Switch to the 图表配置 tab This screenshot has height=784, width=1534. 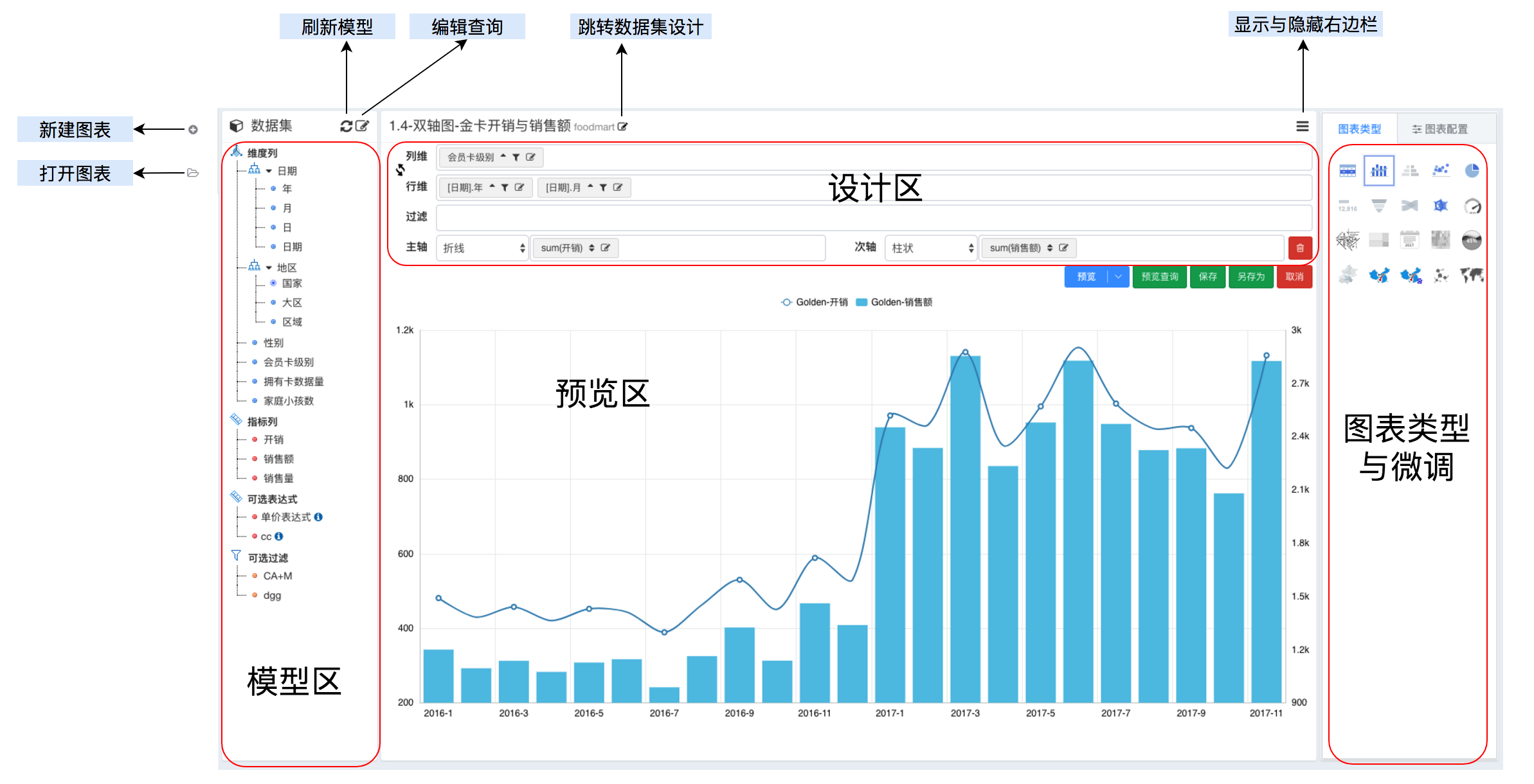click(x=1439, y=129)
